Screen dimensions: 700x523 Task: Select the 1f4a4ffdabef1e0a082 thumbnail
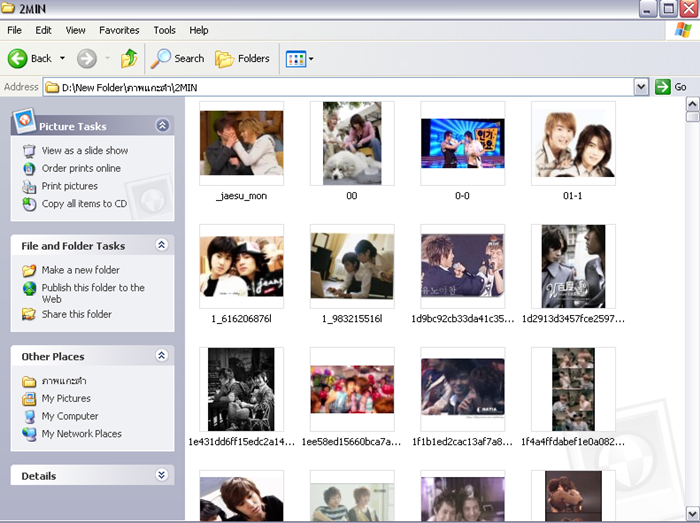[x=573, y=389]
